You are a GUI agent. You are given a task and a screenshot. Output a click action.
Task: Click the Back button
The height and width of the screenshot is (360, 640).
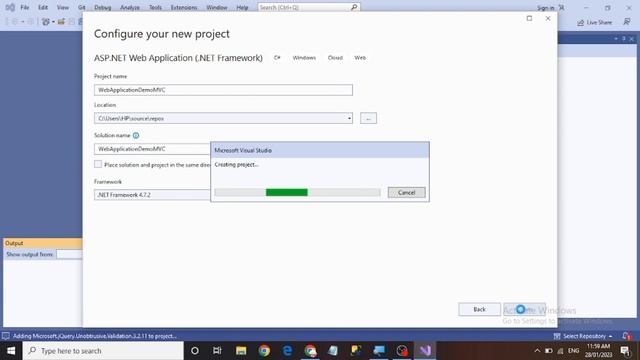(x=479, y=309)
